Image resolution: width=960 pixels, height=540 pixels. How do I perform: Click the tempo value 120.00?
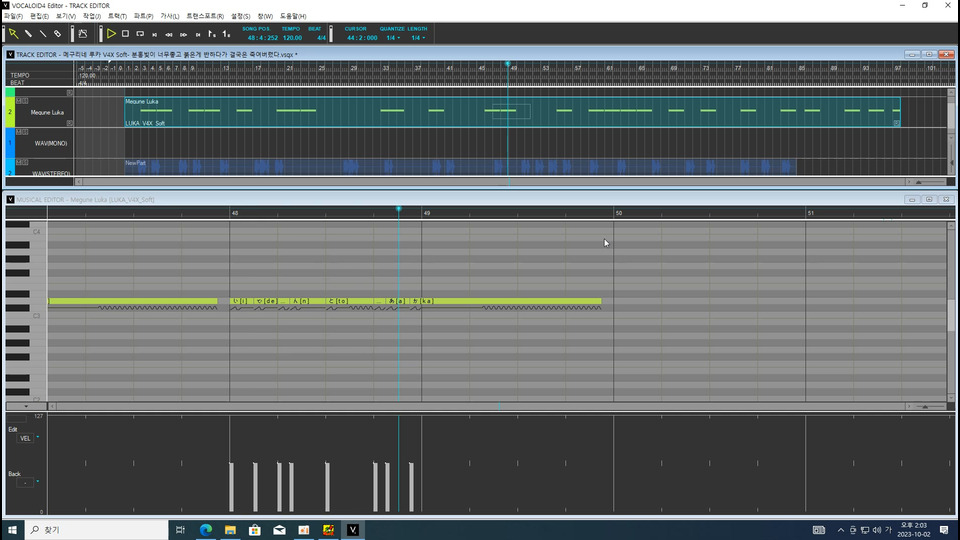(x=292, y=38)
